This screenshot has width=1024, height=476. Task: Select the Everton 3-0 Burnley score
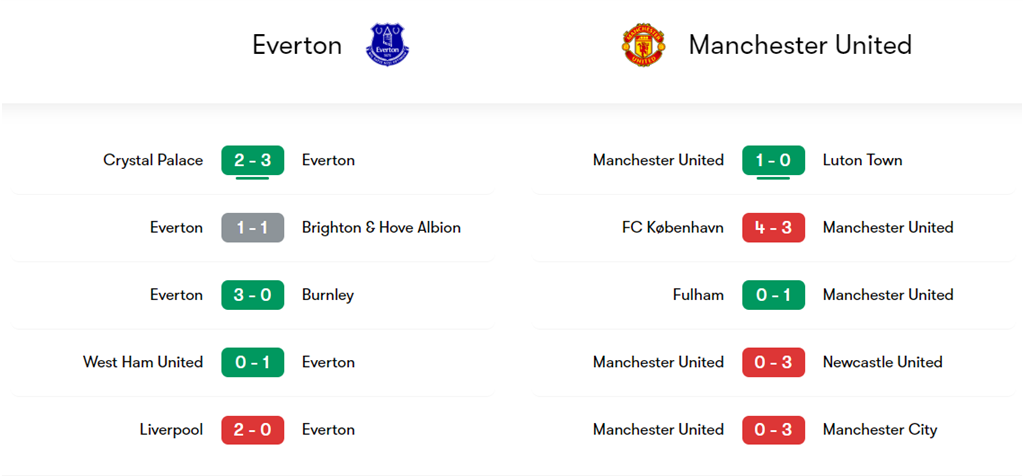click(253, 295)
